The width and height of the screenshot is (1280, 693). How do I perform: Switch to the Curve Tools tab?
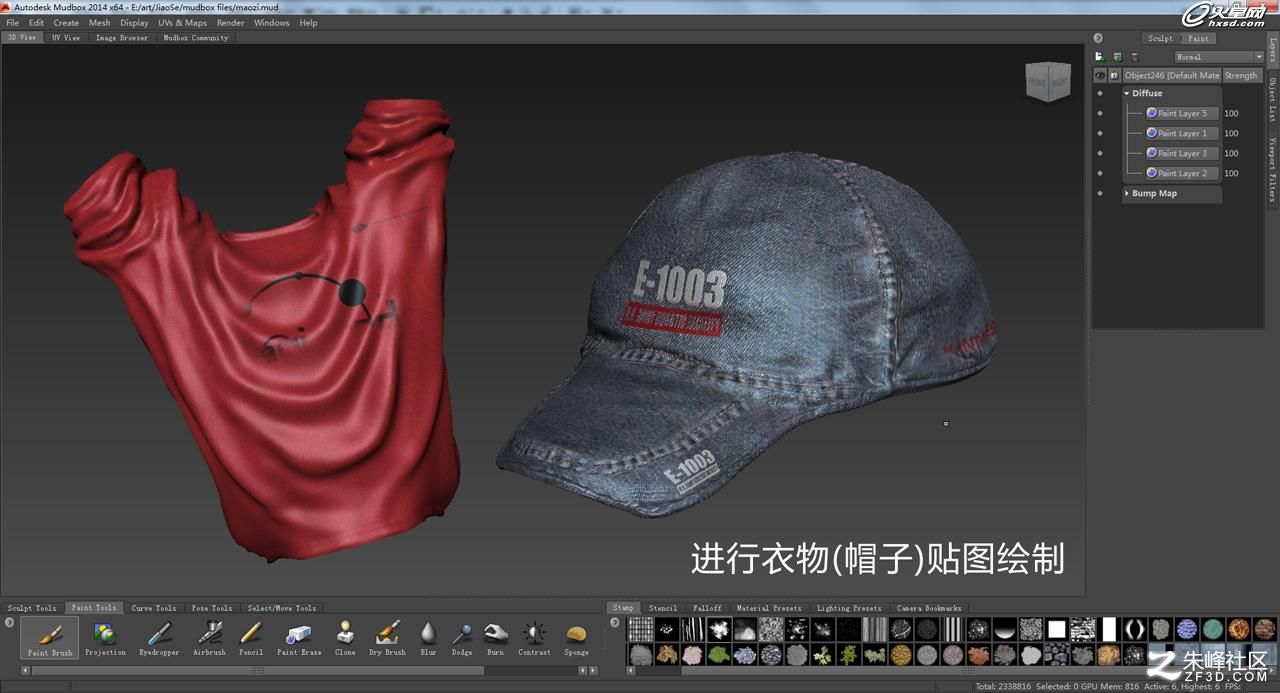point(154,607)
